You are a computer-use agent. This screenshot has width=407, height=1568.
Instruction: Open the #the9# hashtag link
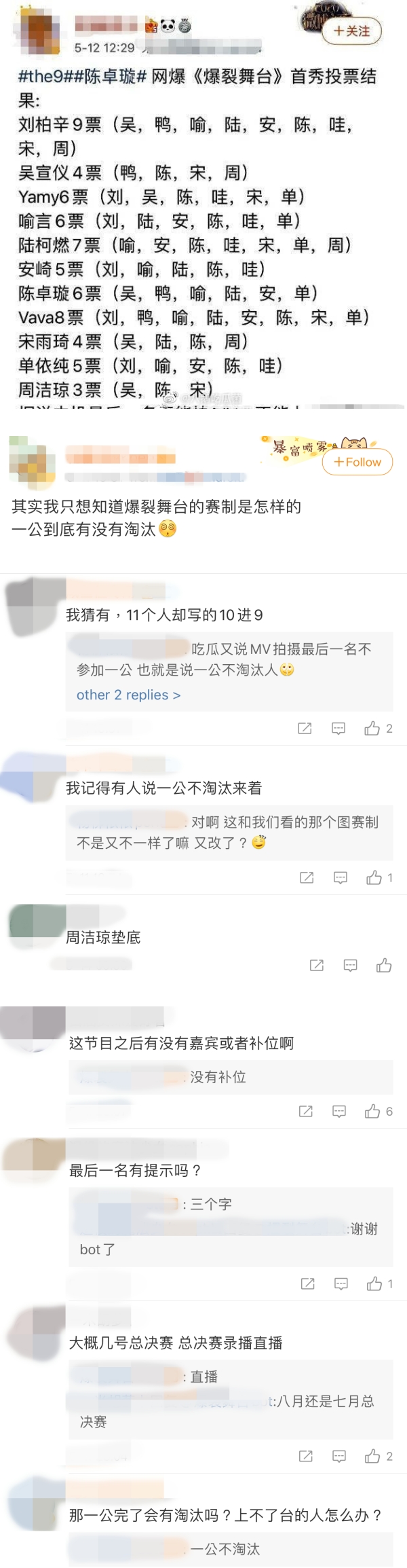43,77
